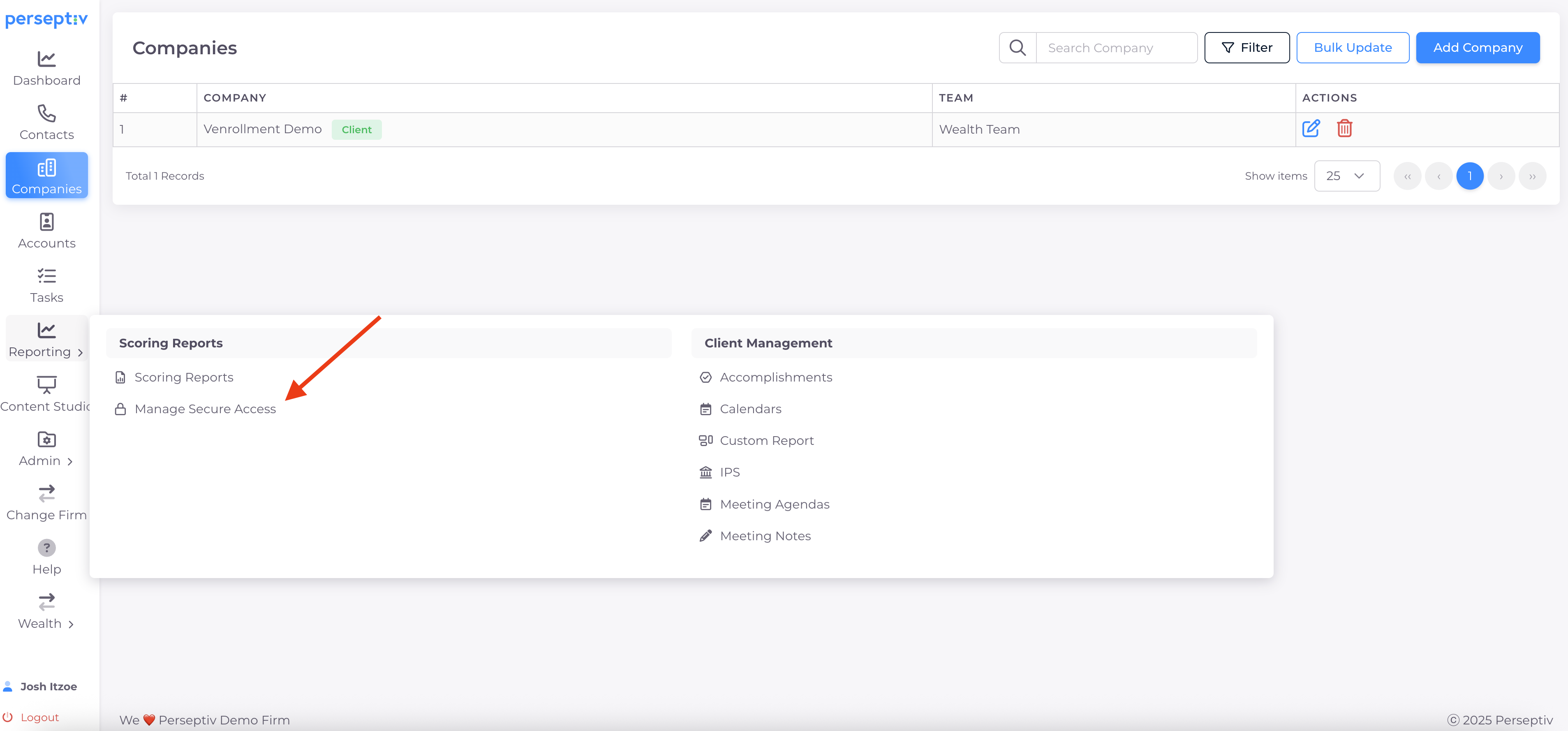Click the edit pencil icon for Venrollment Demo
The width and height of the screenshot is (1568, 731).
pos(1311,128)
